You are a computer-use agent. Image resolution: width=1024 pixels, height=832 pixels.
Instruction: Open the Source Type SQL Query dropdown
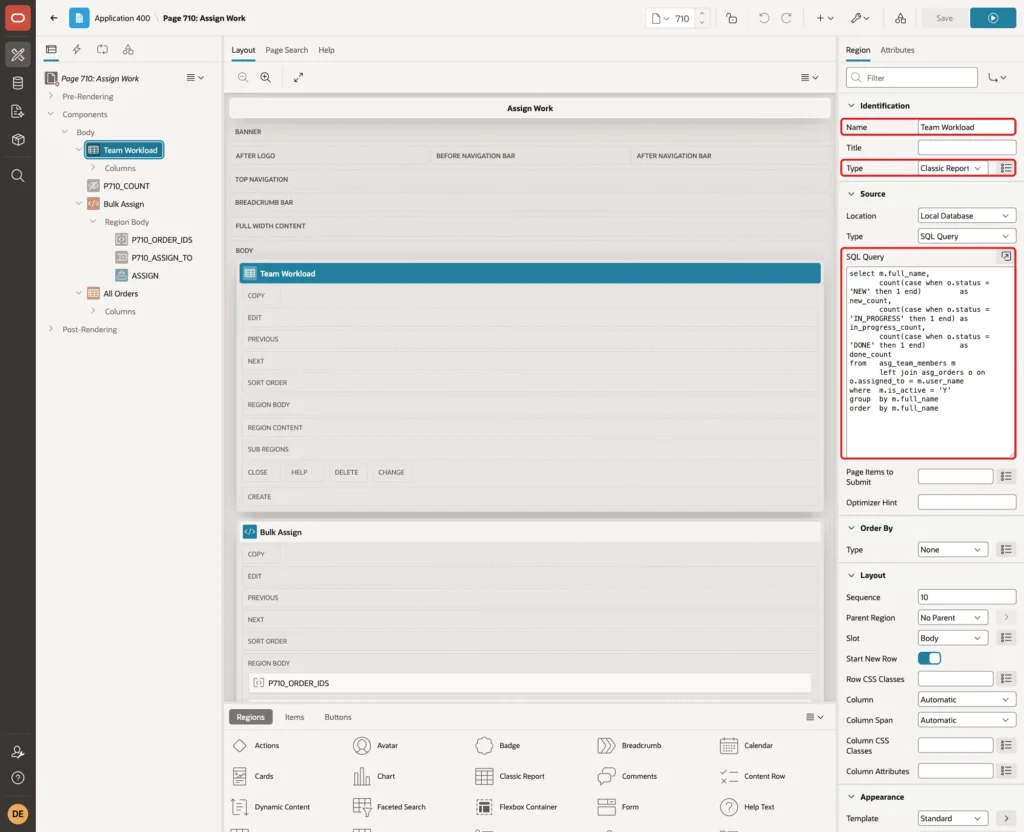pos(967,236)
